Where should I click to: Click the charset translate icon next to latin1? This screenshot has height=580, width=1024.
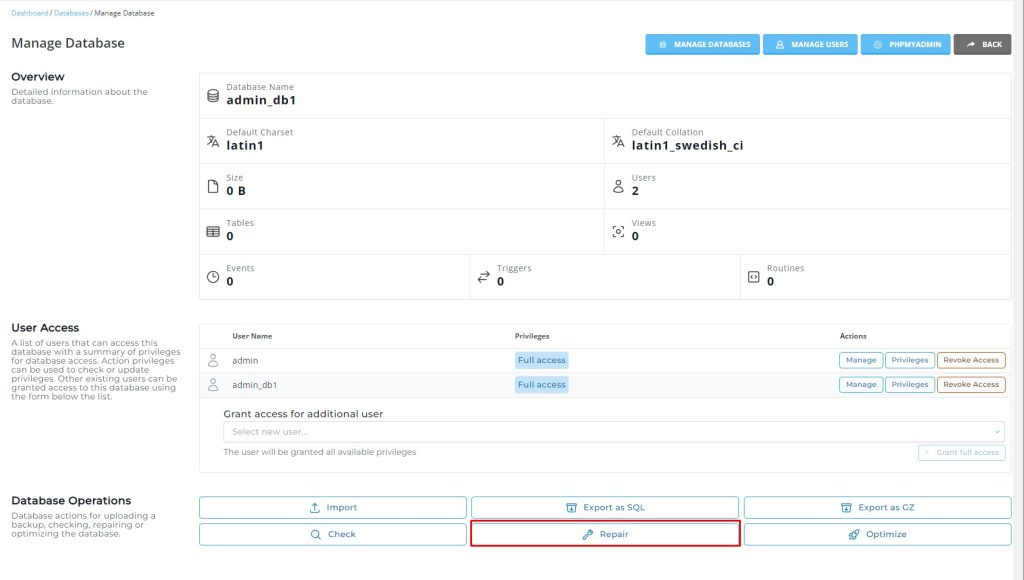pos(213,140)
